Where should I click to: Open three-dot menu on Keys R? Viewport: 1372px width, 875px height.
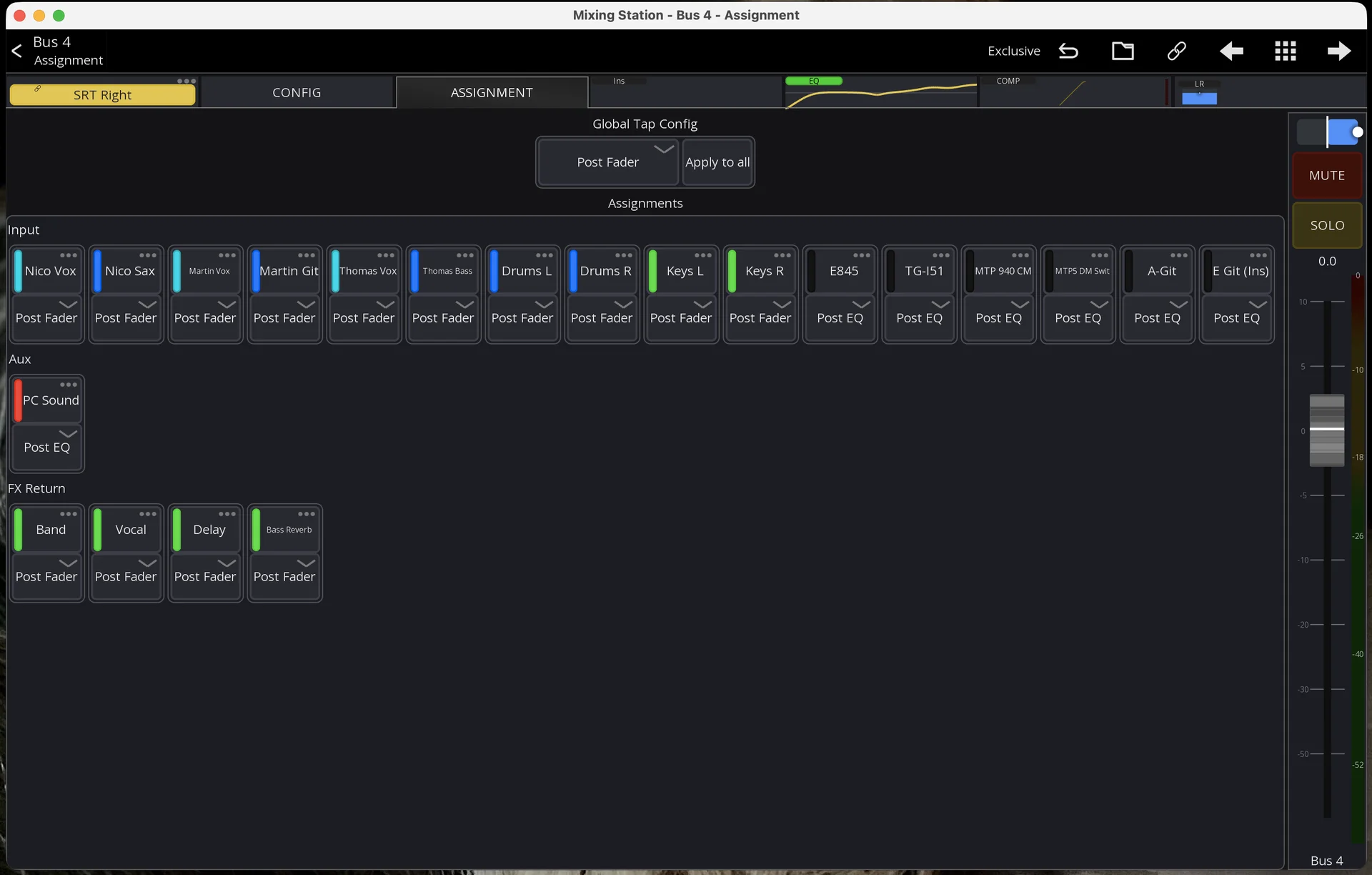[x=782, y=255]
